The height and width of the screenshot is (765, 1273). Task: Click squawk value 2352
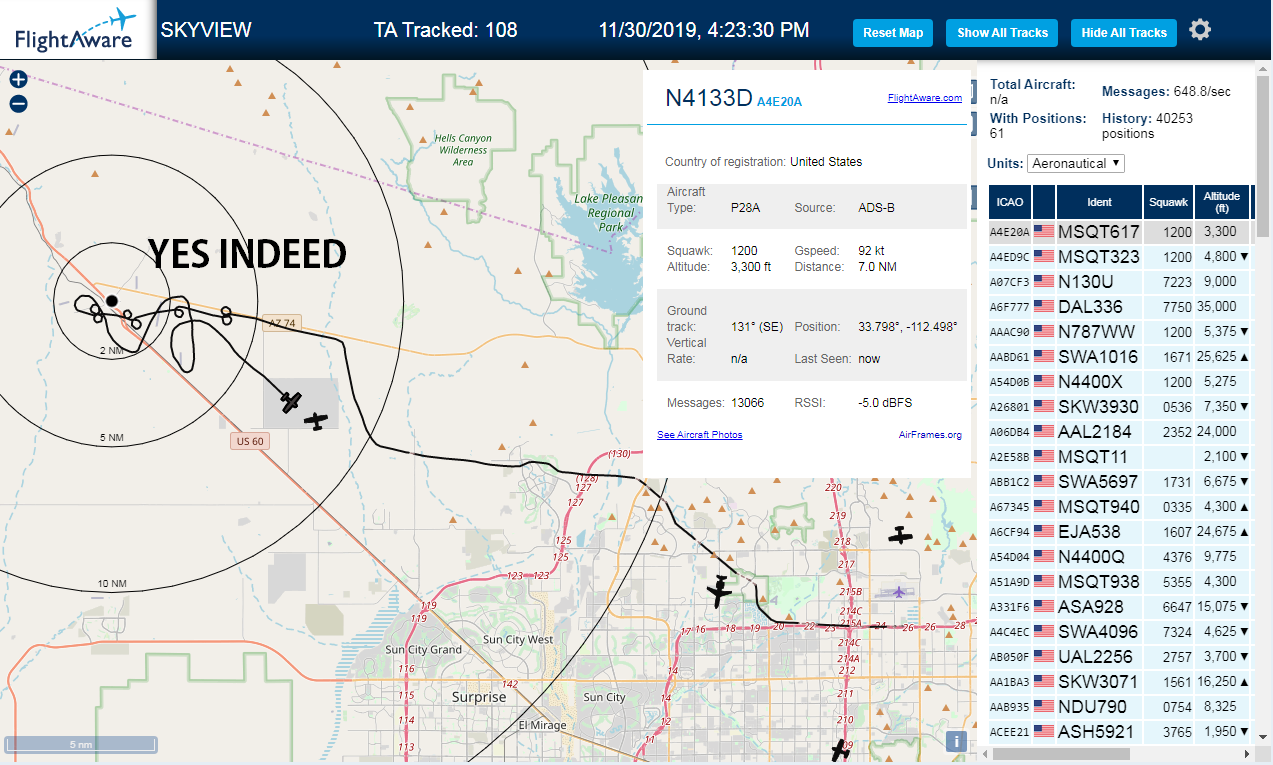1177,432
